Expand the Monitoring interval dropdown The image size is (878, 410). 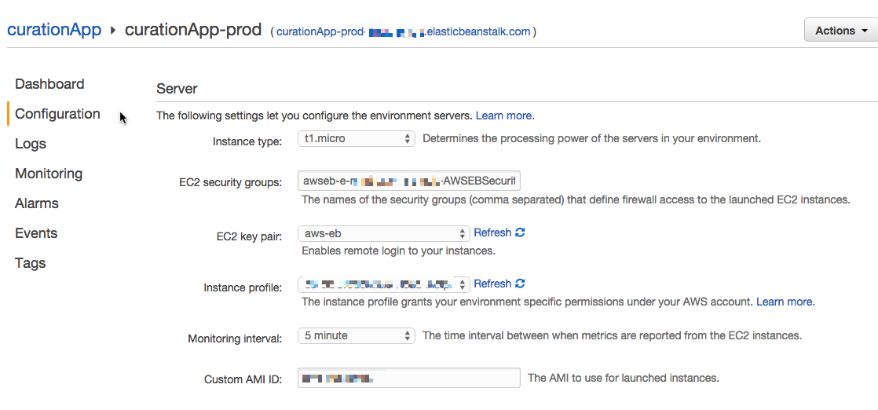tap(356, 337)
